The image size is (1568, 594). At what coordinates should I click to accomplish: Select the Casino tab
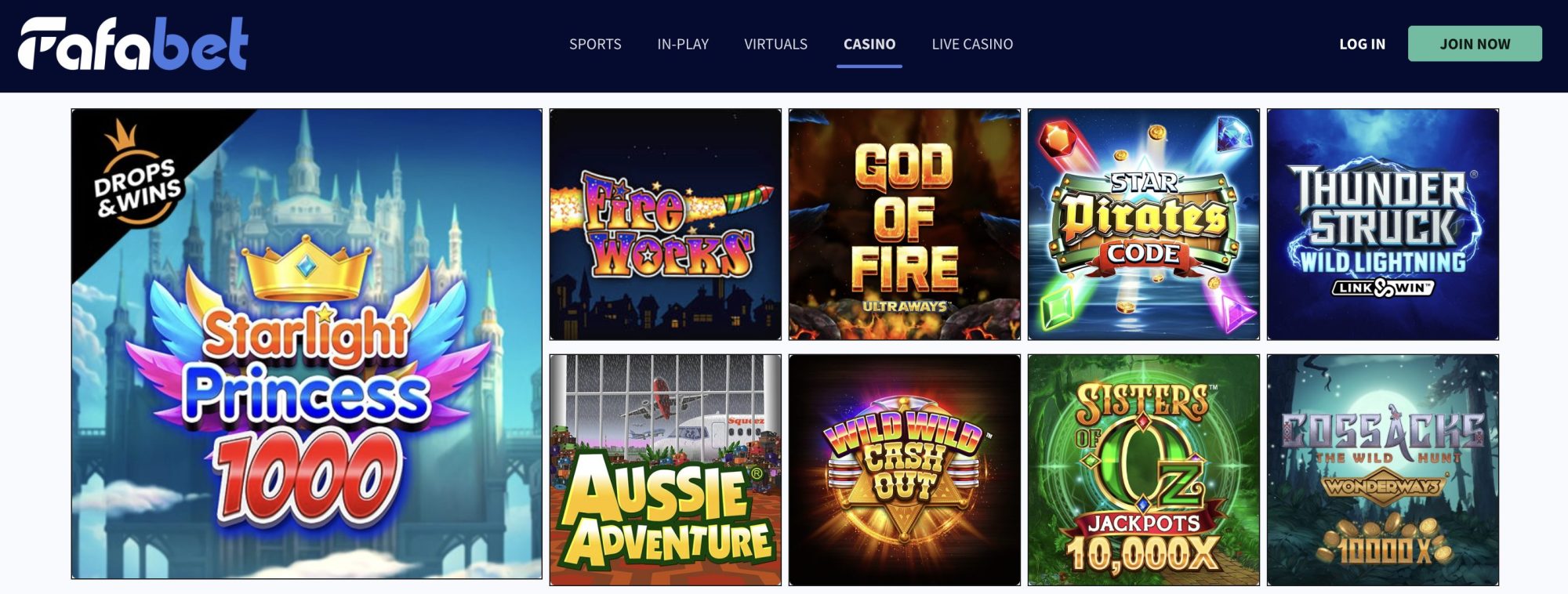(x=869, y=45)
